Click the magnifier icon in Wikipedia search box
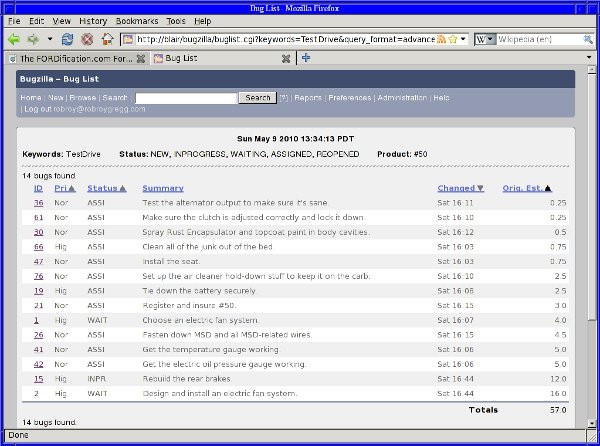Viewport: 600px width, 446px height. [x=587, y=39]
